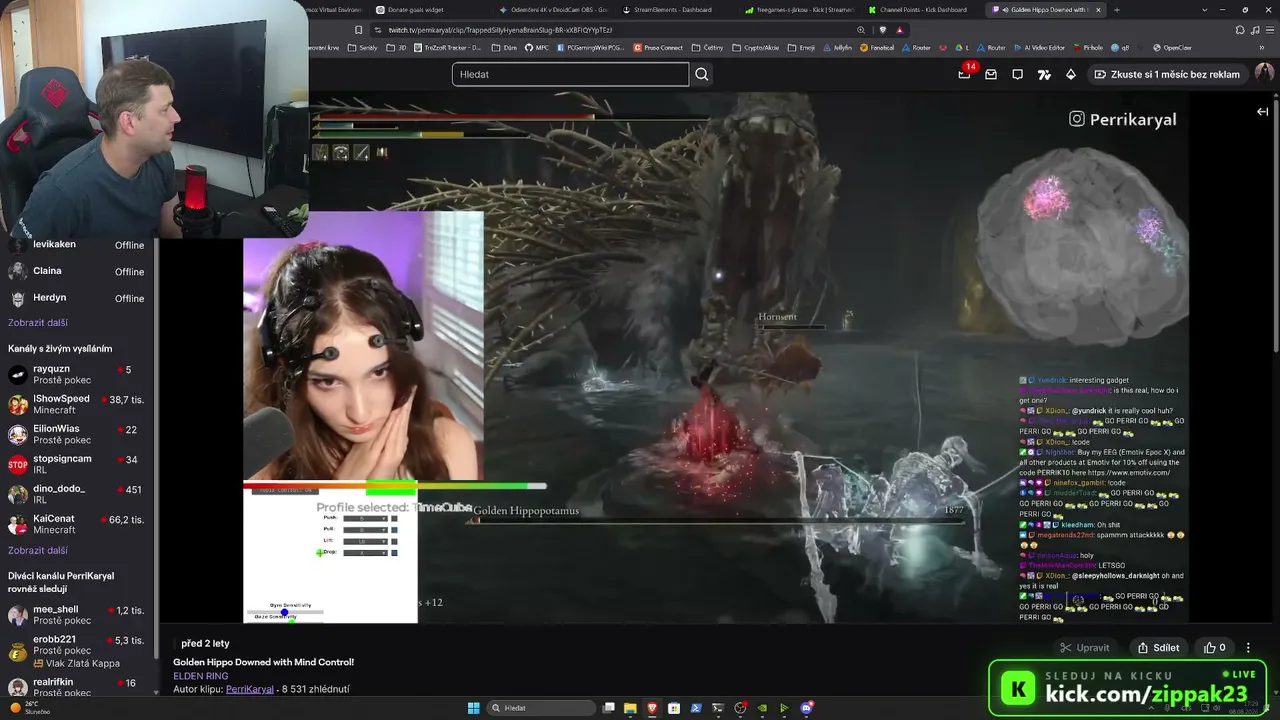Open Task View on the taskbar
The width and height of the screenshot is (1280, 720).
(608, 708)
